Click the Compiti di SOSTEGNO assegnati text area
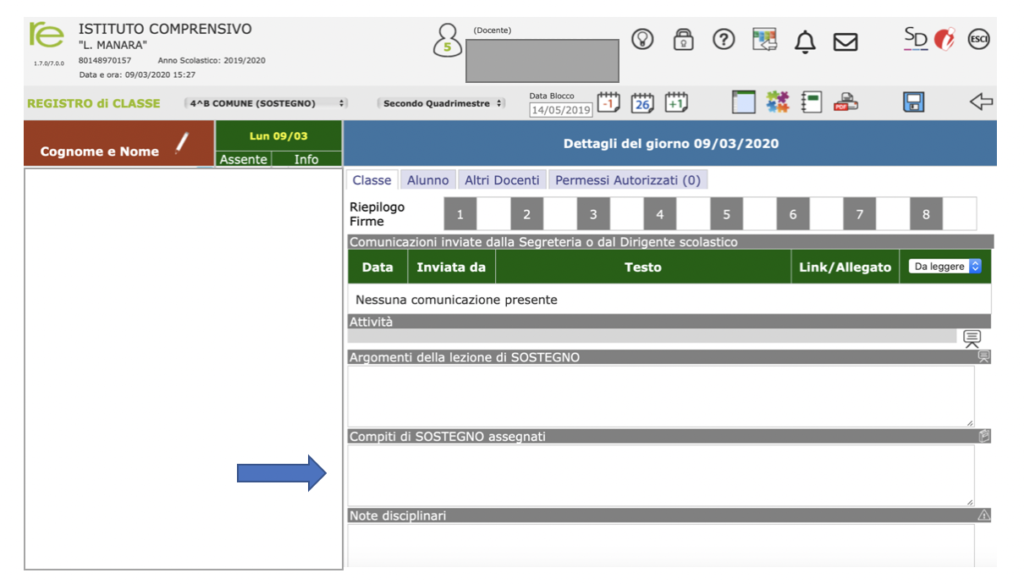The height and width of the screenshot is (584, 1024). click(660, 475)
